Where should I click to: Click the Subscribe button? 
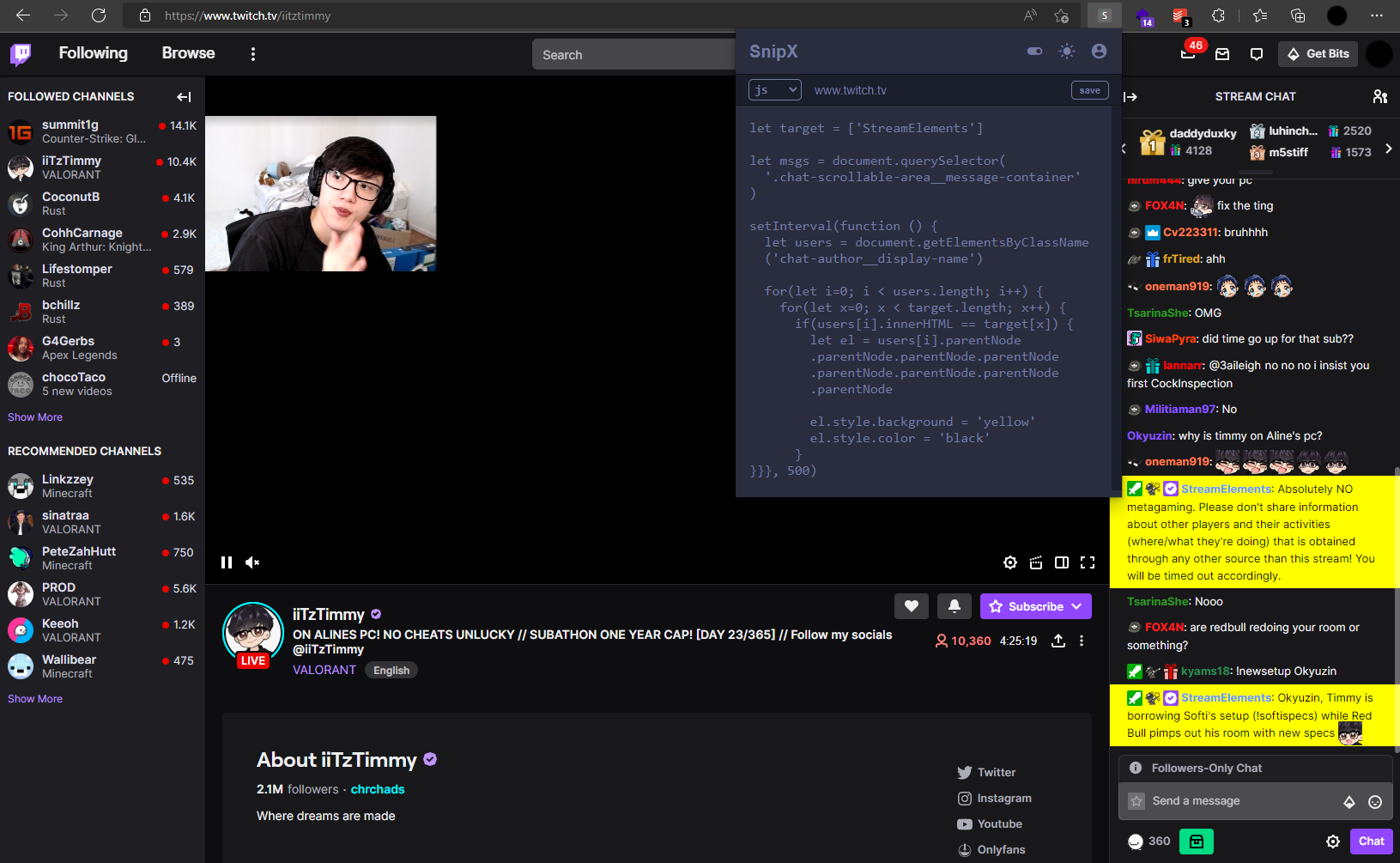(x=1036, y=606)
